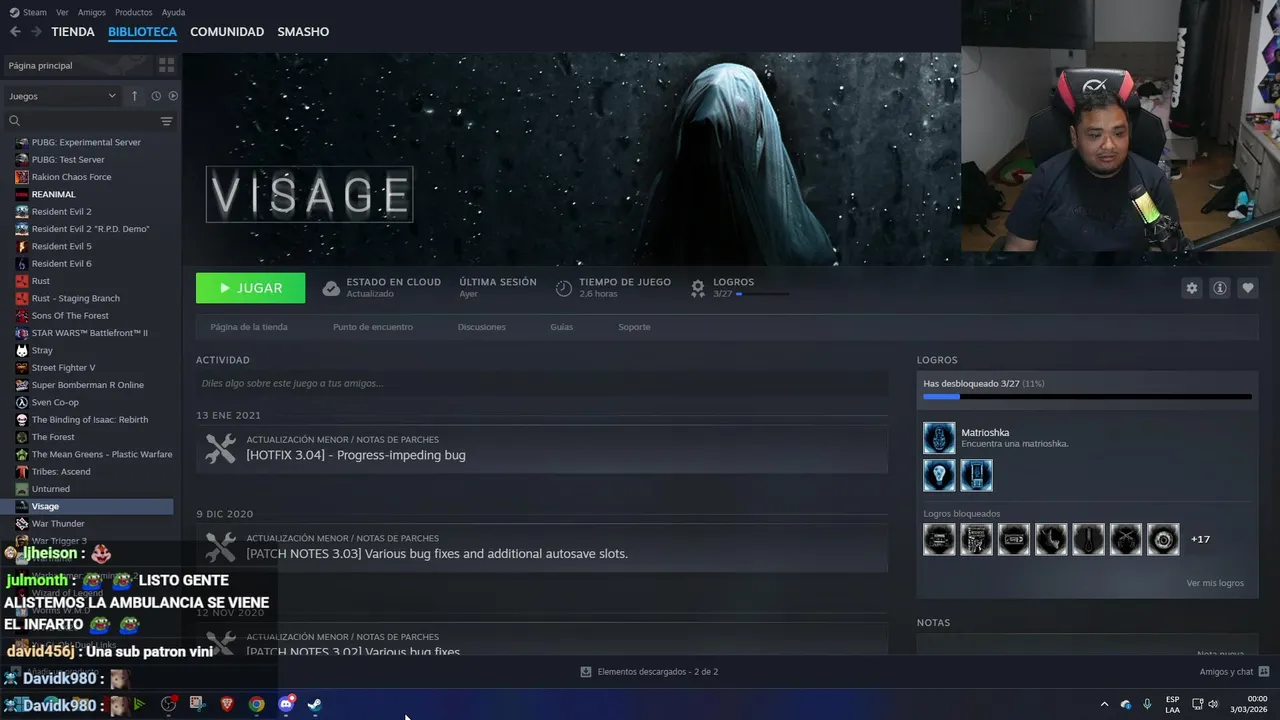The height and width of the screenshot is (720, 1280).
Task: Open first locked achievement icon under Logros bloqueados
Action: coord(939,539)
